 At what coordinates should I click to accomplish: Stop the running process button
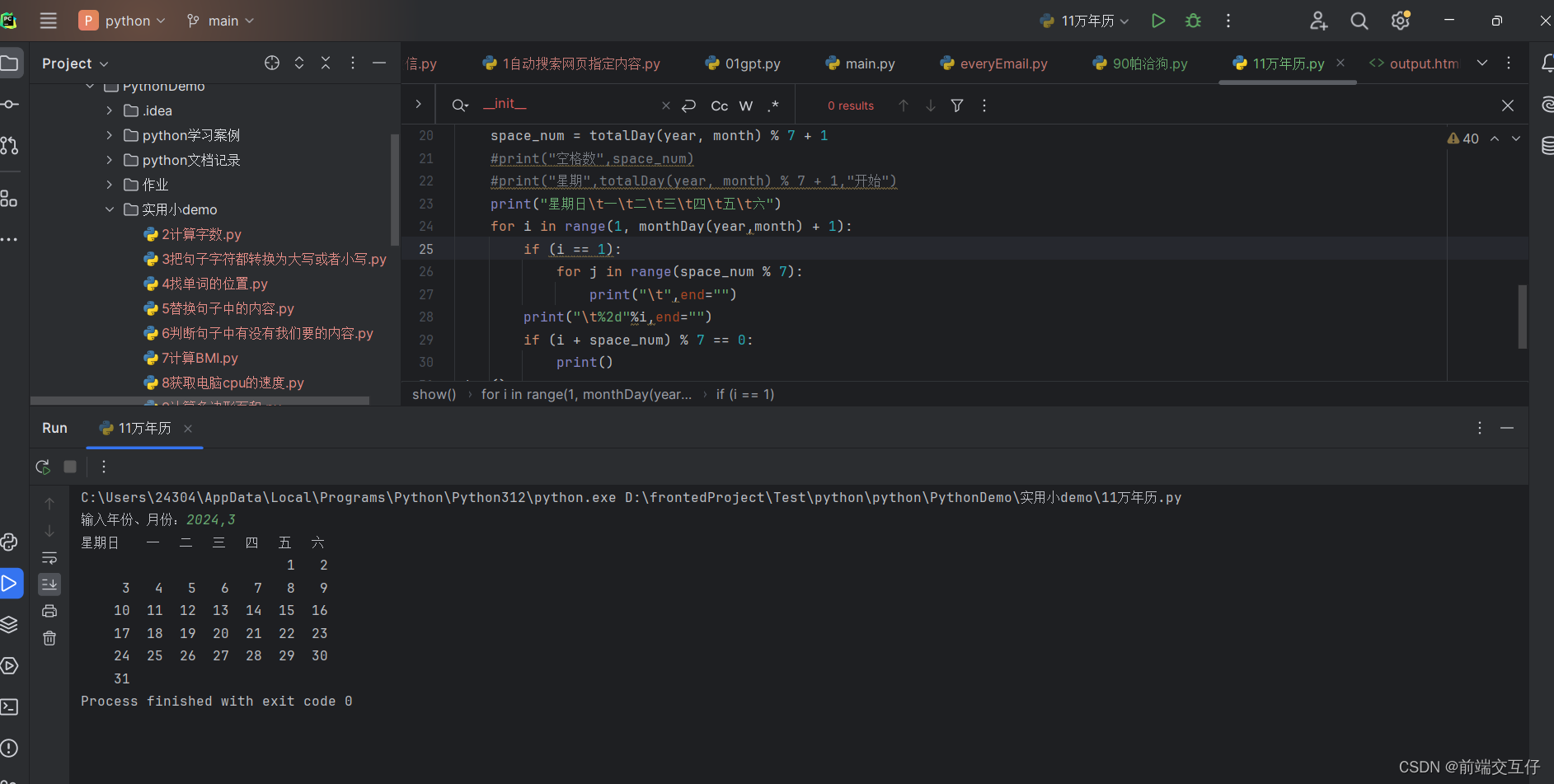click(x=70, y=467)
